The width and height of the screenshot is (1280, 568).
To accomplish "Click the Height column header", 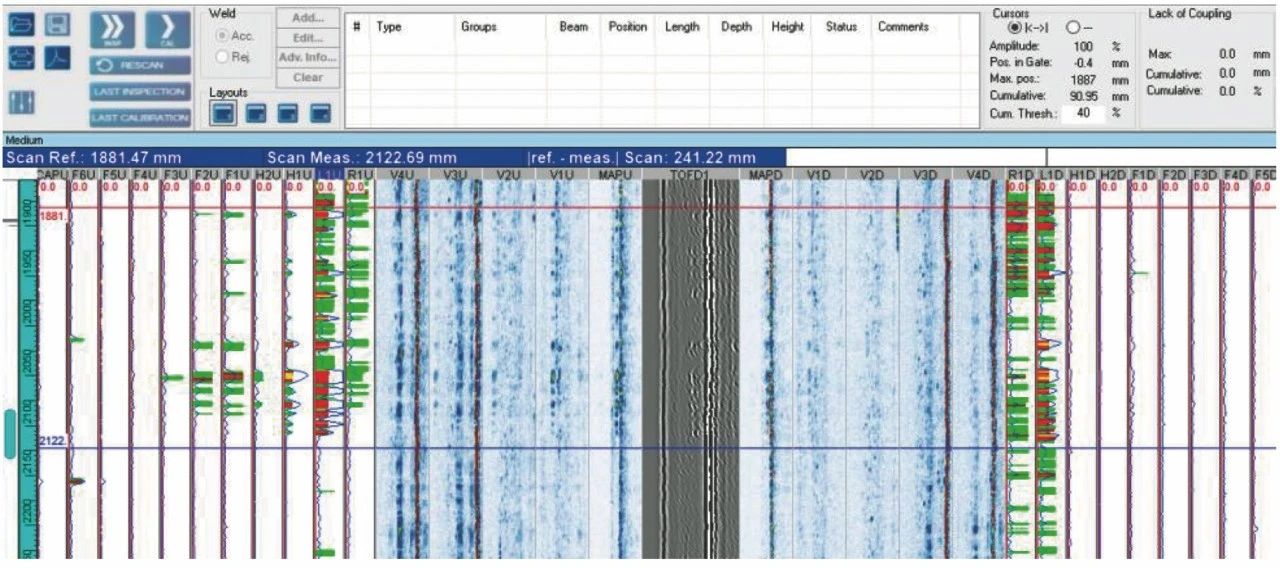I will [x=788, y=27].
